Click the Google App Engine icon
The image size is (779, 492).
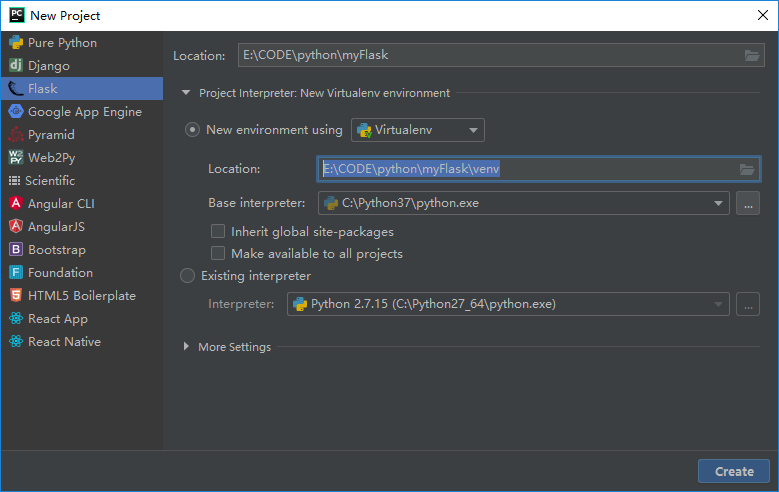coord(16,111)
